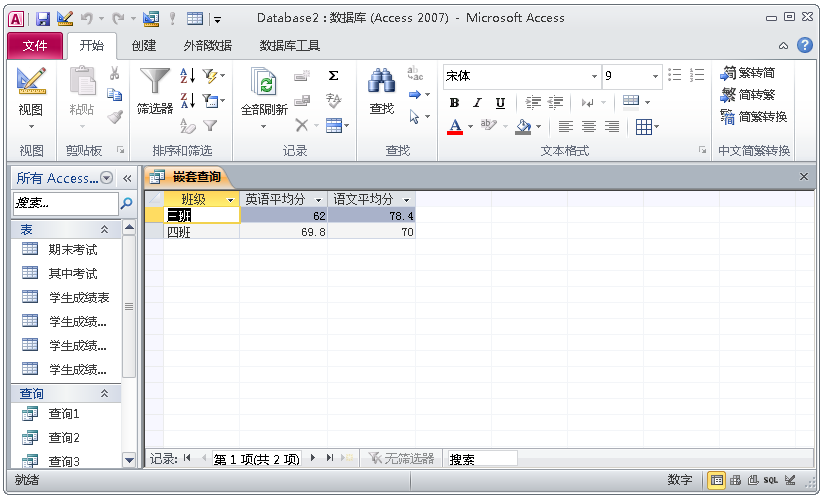Open the 文件 (File) tab
Screen dimensions: 824x499
pos(35,46)
